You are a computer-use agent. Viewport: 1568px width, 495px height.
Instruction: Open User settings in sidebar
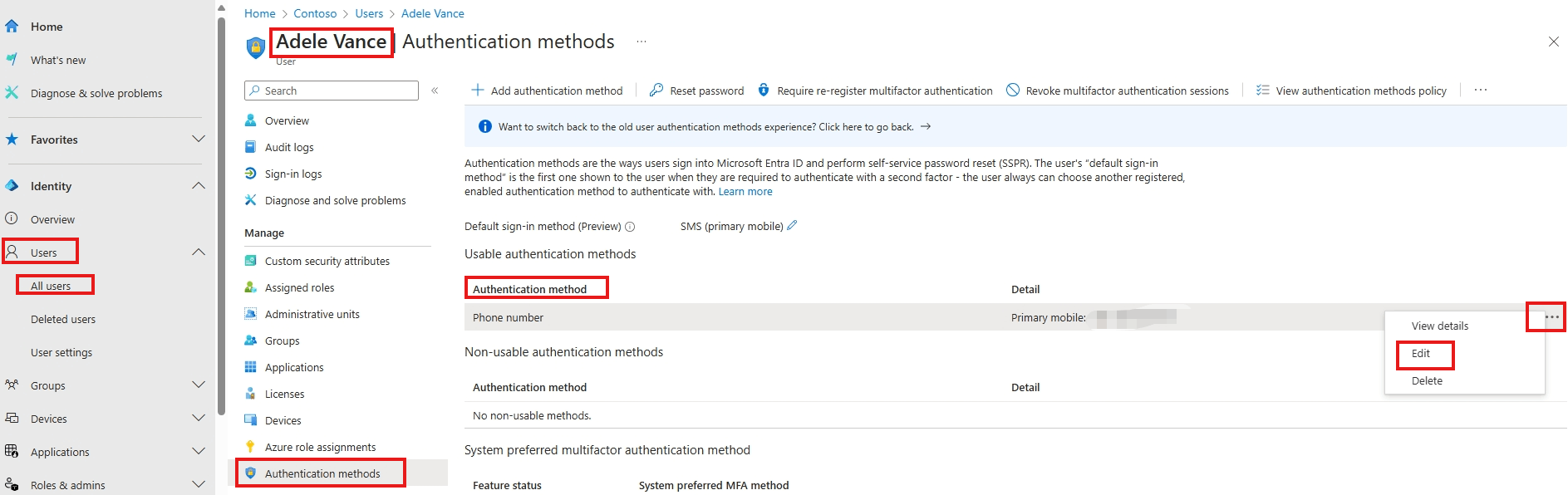pyautogui.click(x=61, y=352)
